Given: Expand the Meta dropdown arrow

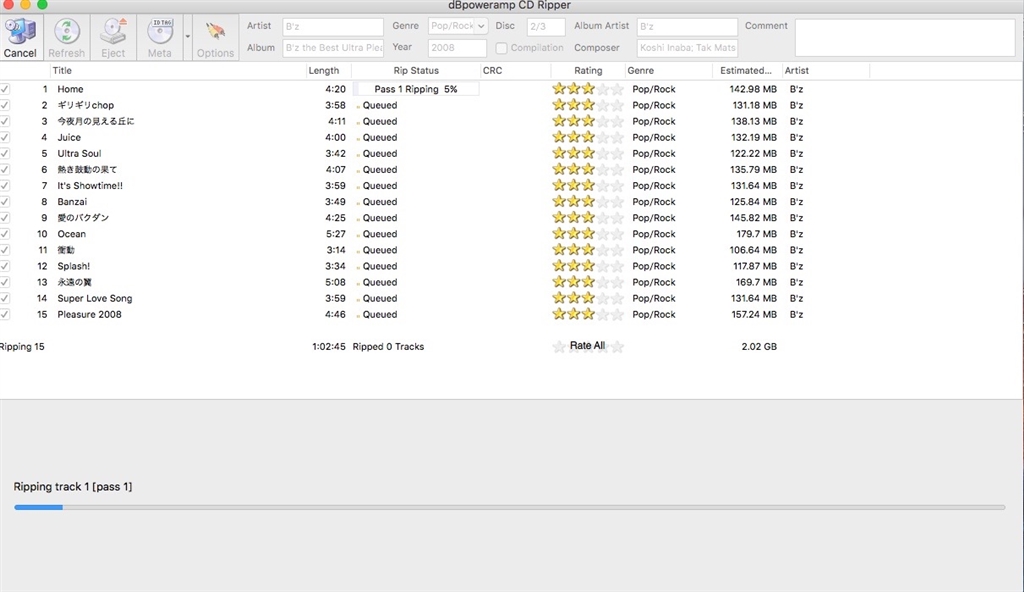Looking at the screenshot, I should 187,37.
